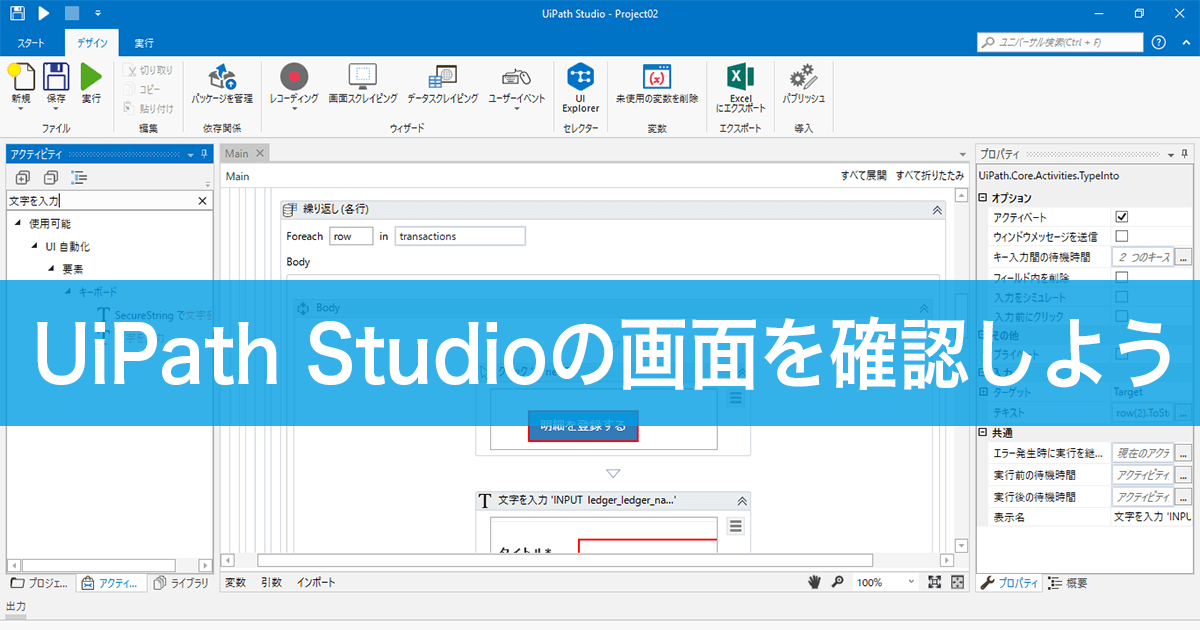This screenshot has width=1200, height=630.
Task: Collapse the 文字を入力 'INPUT ledger...' activity
Action: 742,501
